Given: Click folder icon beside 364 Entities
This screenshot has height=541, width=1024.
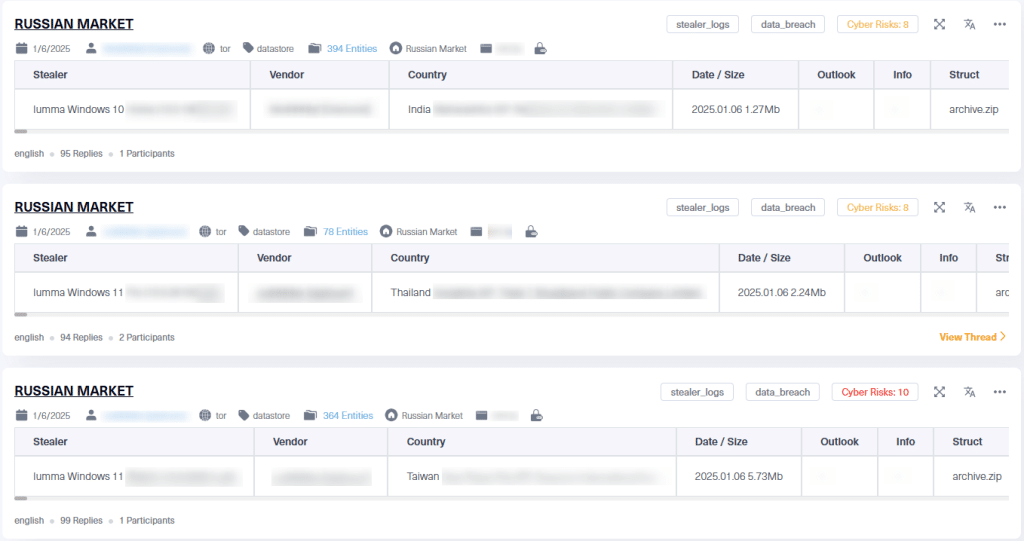Looking at the screenshot, I should pyautogui.click(x=310, y=416).
